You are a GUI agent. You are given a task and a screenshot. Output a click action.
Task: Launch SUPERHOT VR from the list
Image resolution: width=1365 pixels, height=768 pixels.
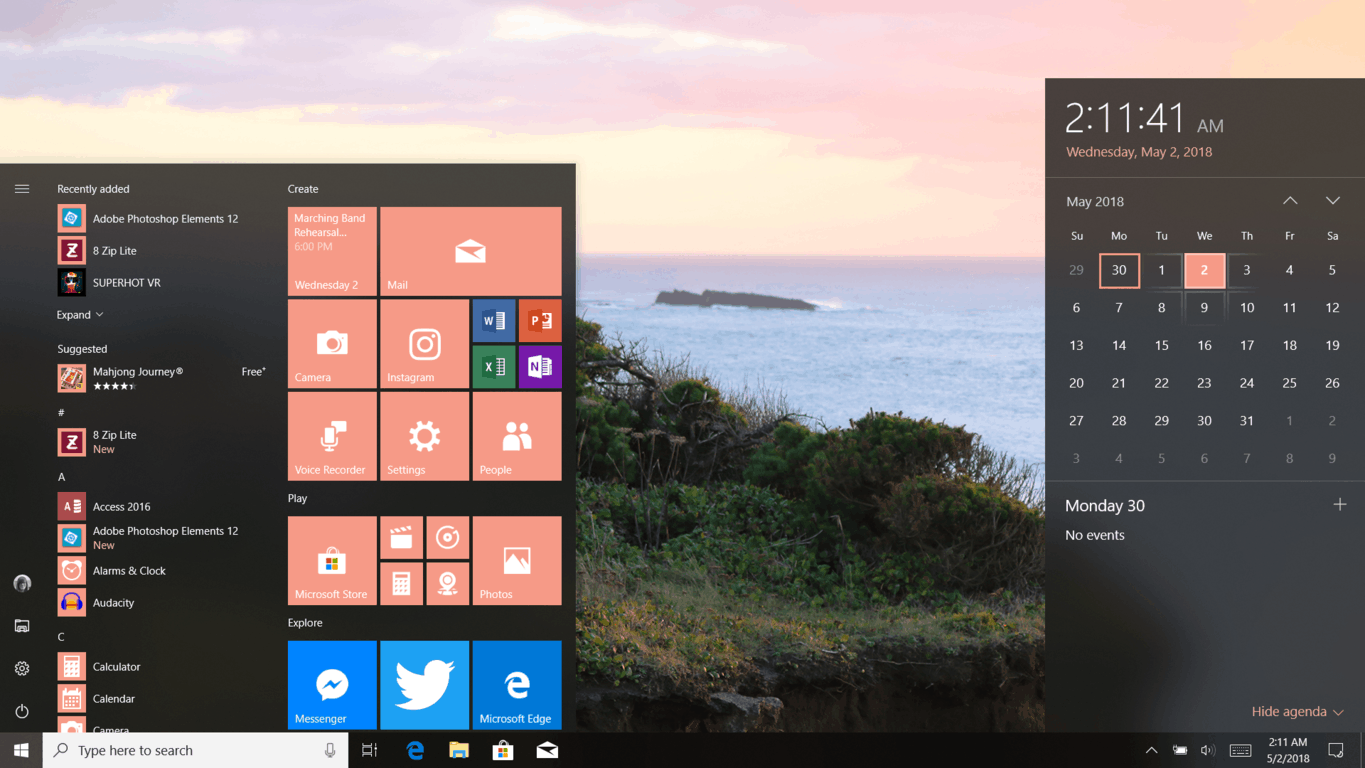164,282
